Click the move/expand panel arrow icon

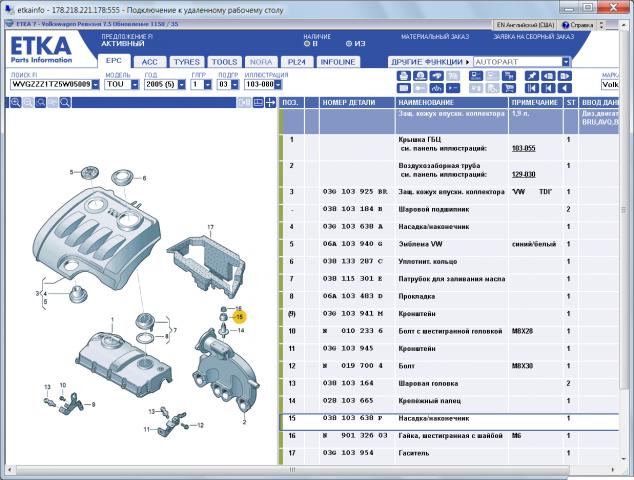pyautogui.click(x=271, y=103)
